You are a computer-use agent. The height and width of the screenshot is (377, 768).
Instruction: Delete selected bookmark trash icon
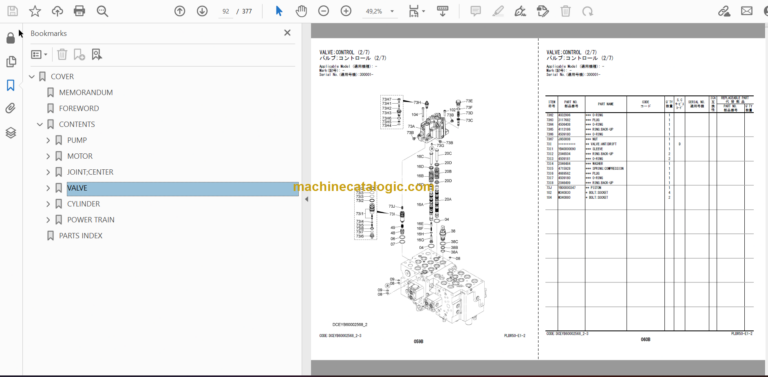tap(62, 54)
